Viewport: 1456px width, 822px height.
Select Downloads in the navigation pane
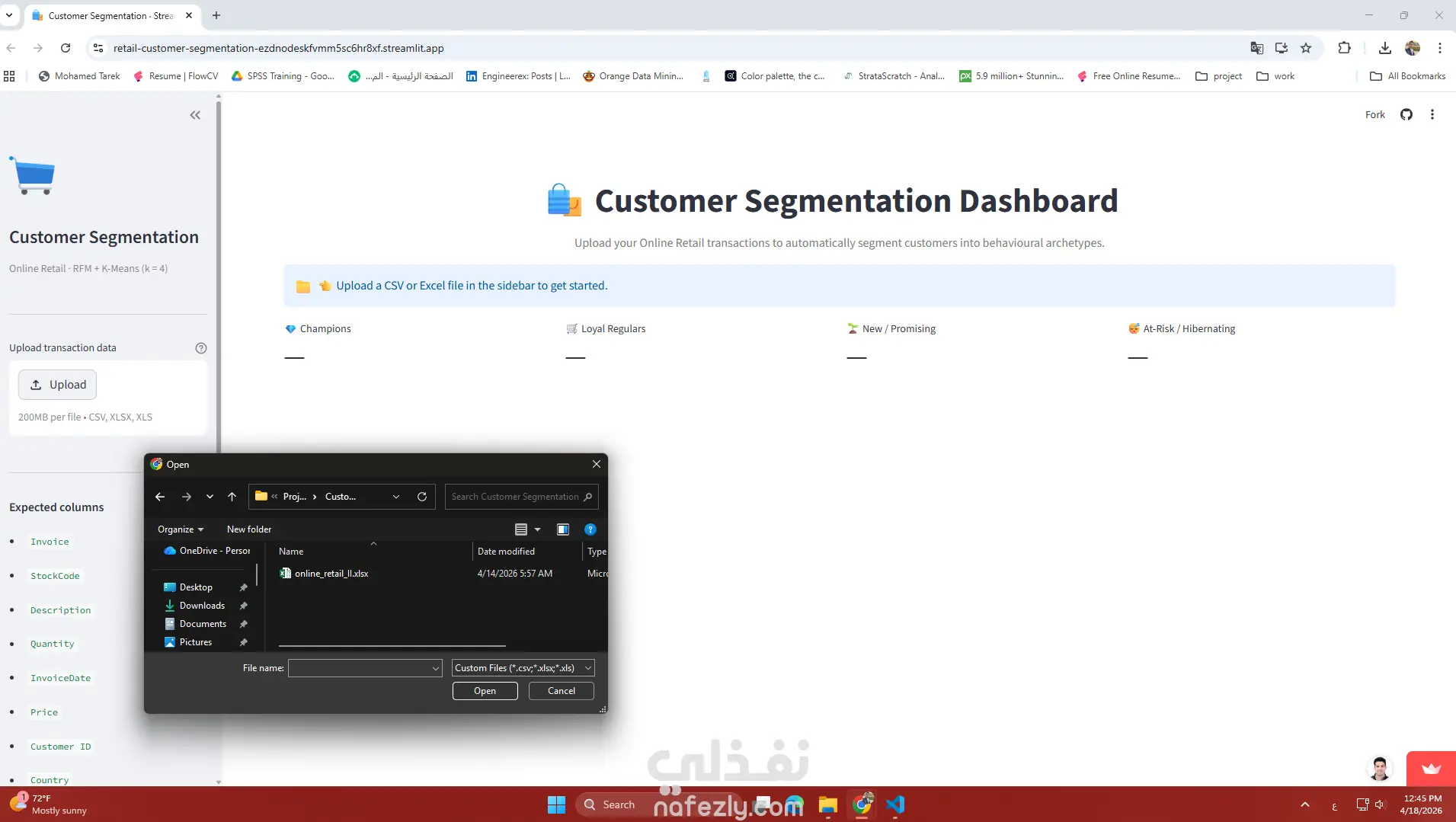pos(202,606)
